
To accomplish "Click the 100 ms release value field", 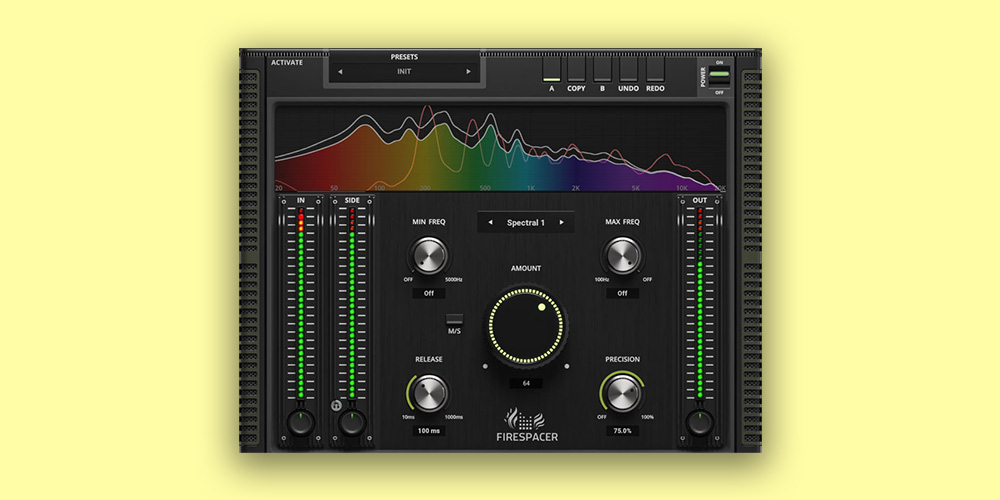I will pyautogui.click(x=429, y=431).
